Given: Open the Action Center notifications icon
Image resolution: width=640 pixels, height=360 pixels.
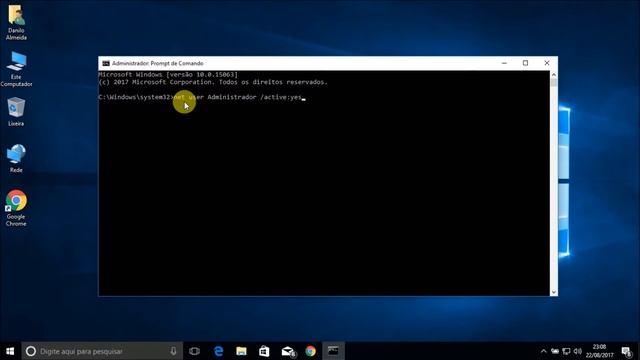Looking at the screenshot, I should point(627,351).
